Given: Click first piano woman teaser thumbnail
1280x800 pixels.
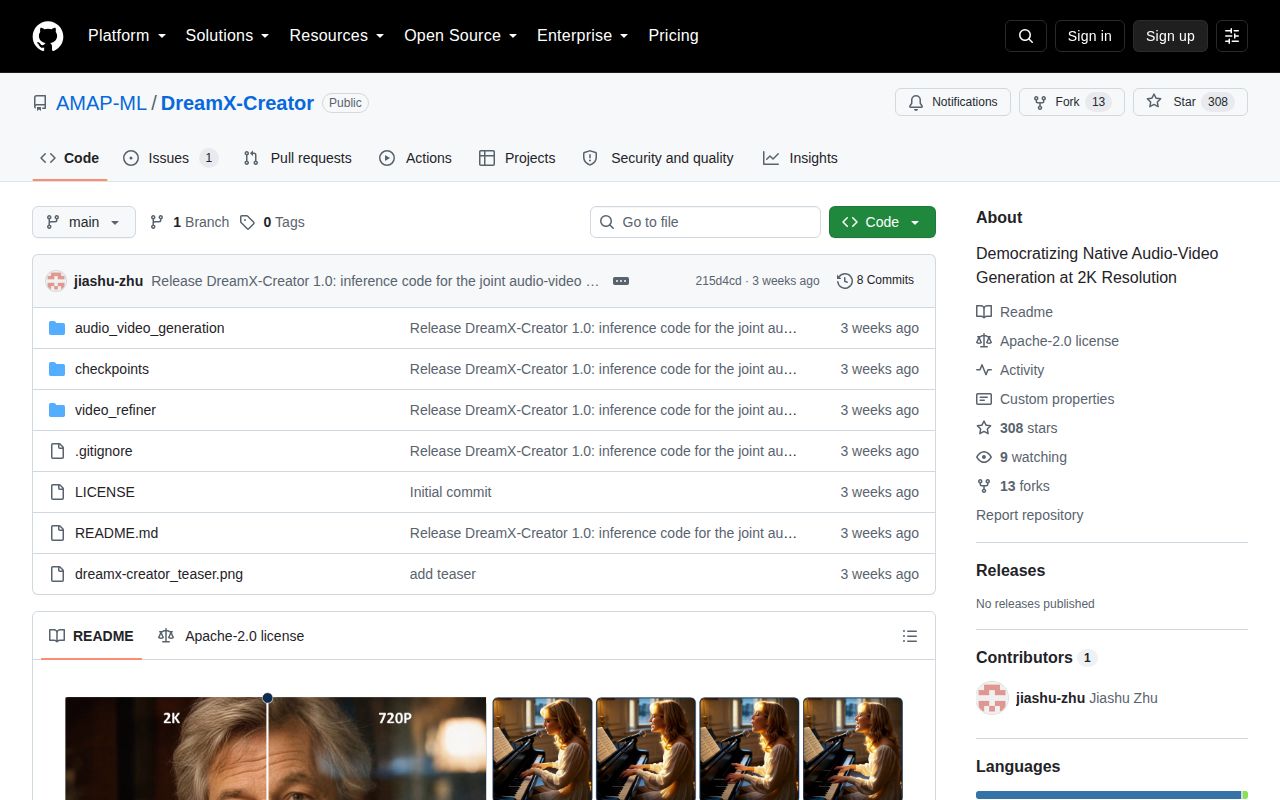Looking at the screenshot, I should [542, 748].
